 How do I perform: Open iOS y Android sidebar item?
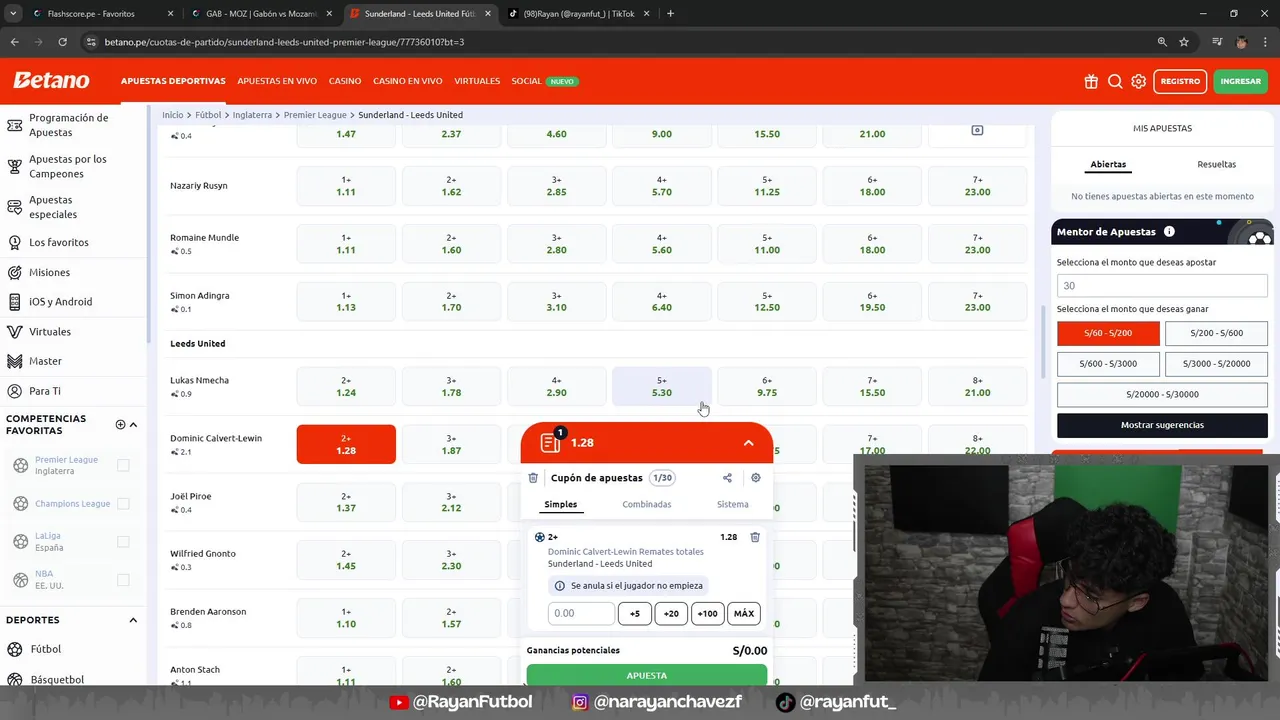click(60, 302)
